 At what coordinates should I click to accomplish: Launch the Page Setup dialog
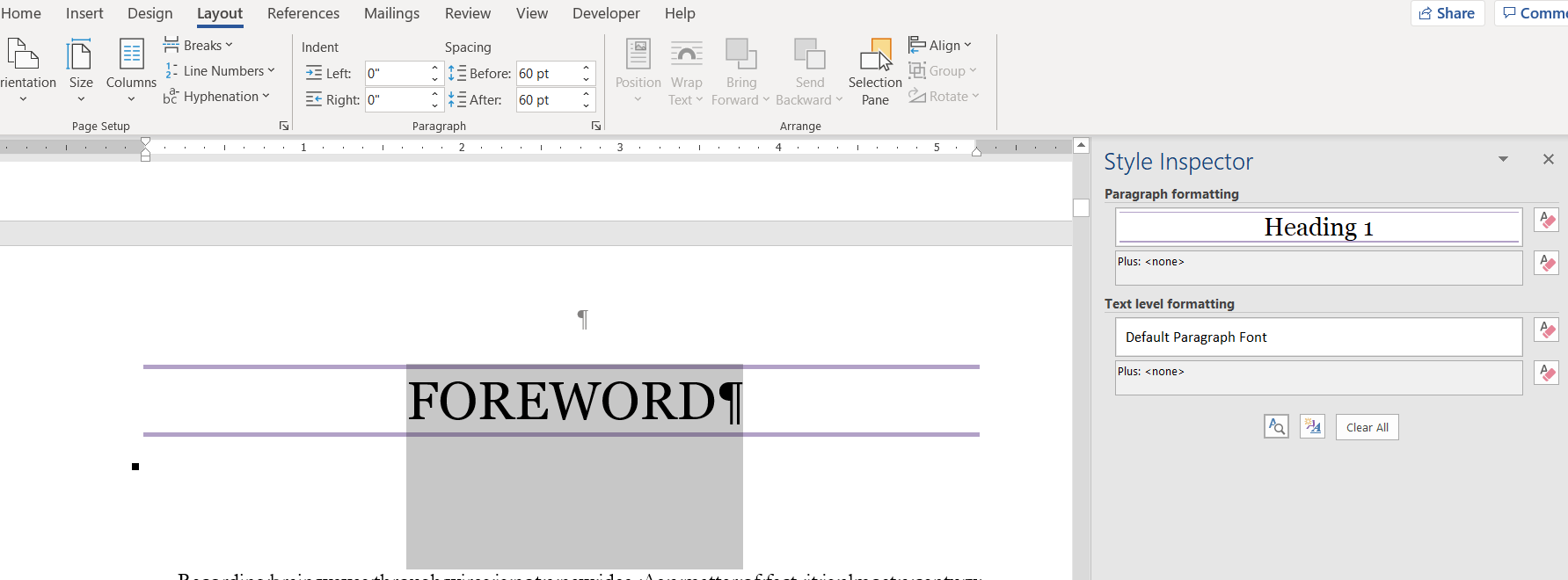[x=284, y=126]
